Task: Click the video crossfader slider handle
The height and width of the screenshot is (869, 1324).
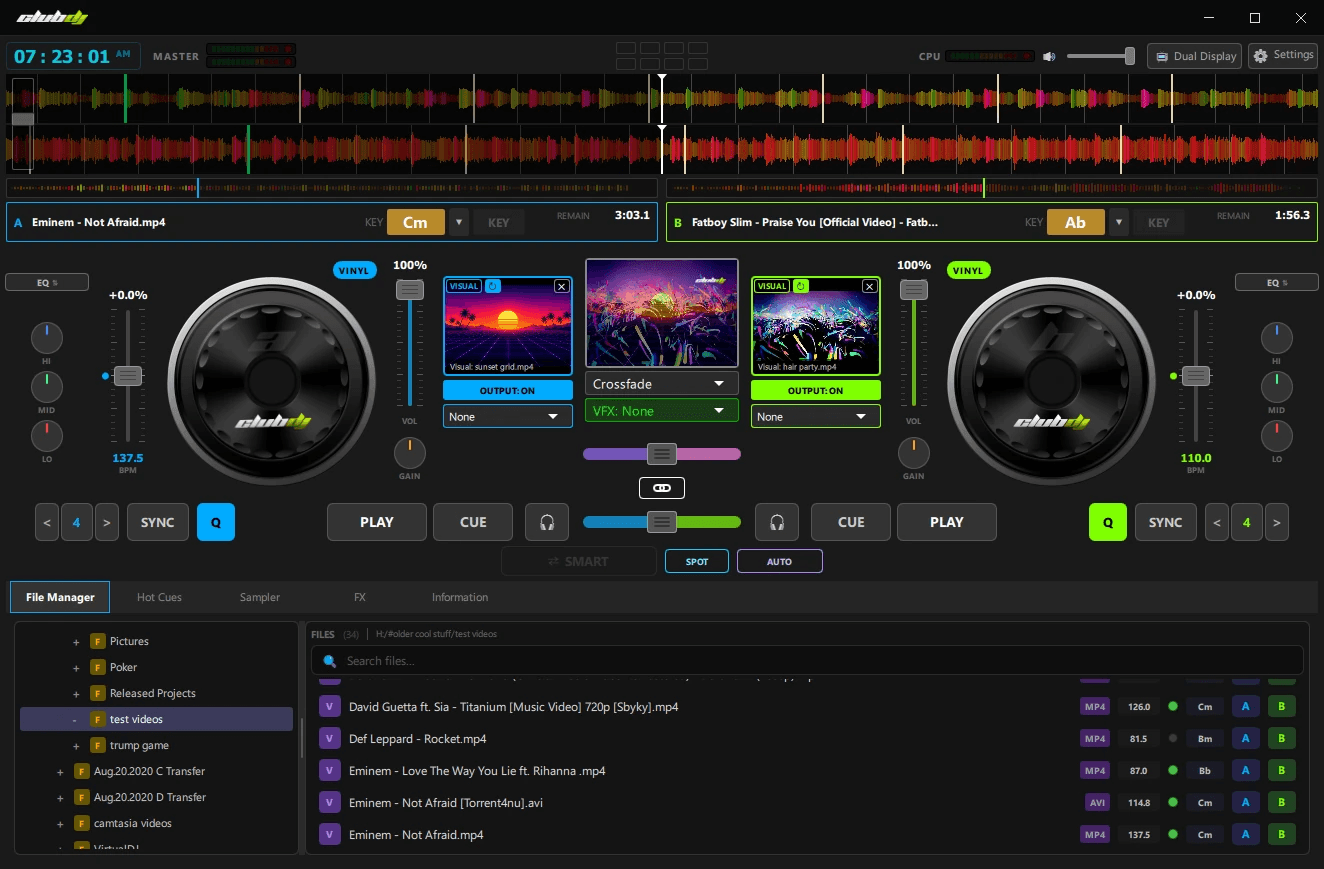Action: pyautogui.click(x=662, y=454)
